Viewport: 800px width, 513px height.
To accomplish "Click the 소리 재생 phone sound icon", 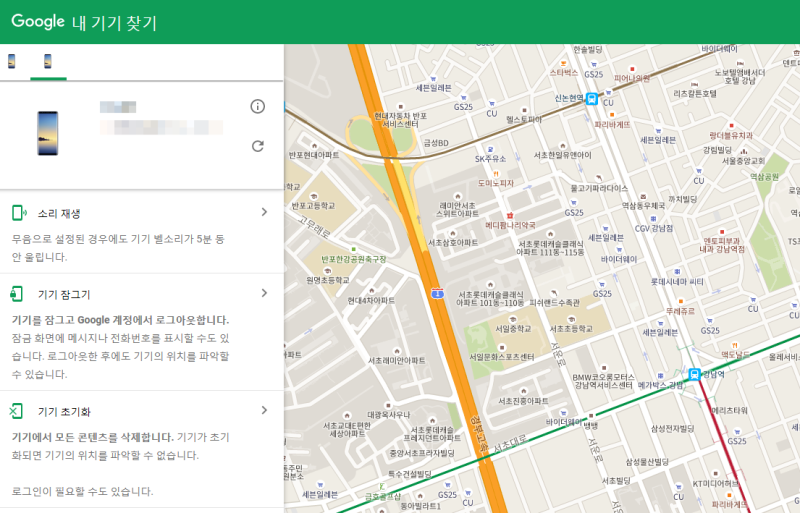I will pos(18,213).
